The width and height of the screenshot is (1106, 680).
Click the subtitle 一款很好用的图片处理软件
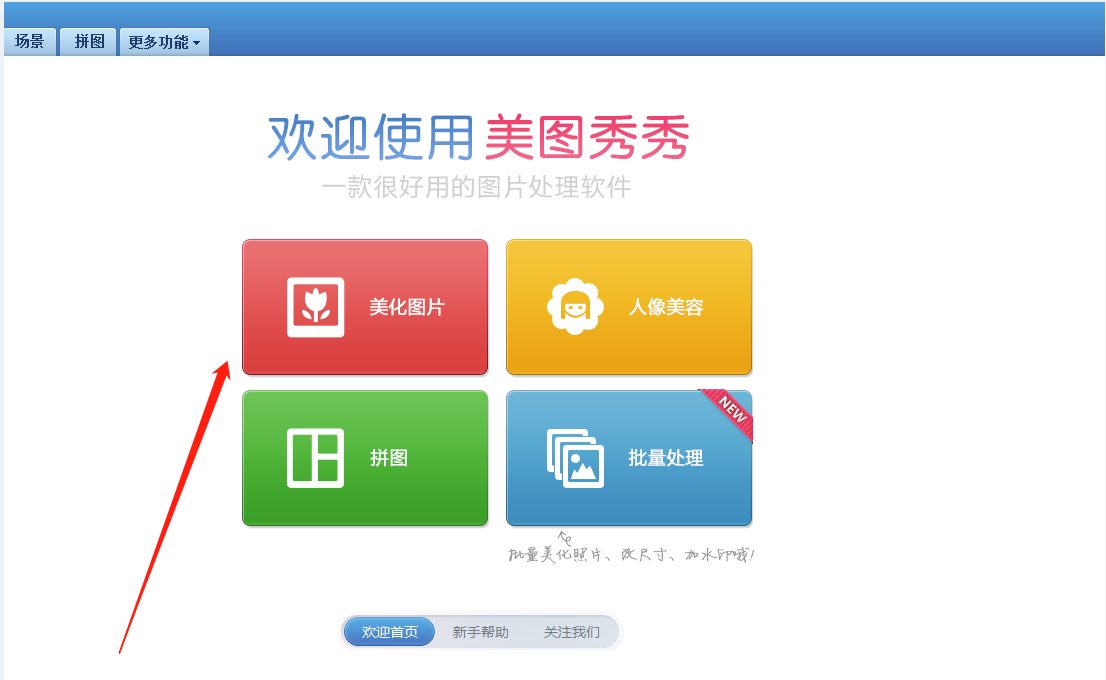click(x=476, y=188)
